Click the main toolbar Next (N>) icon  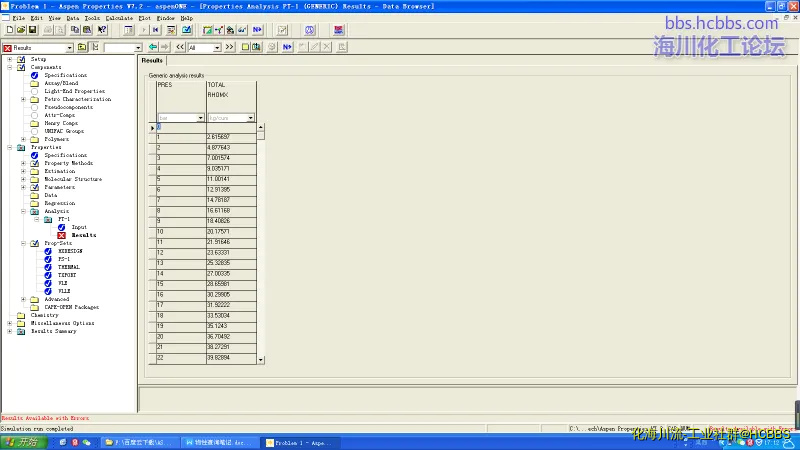[x=257, y=30]
